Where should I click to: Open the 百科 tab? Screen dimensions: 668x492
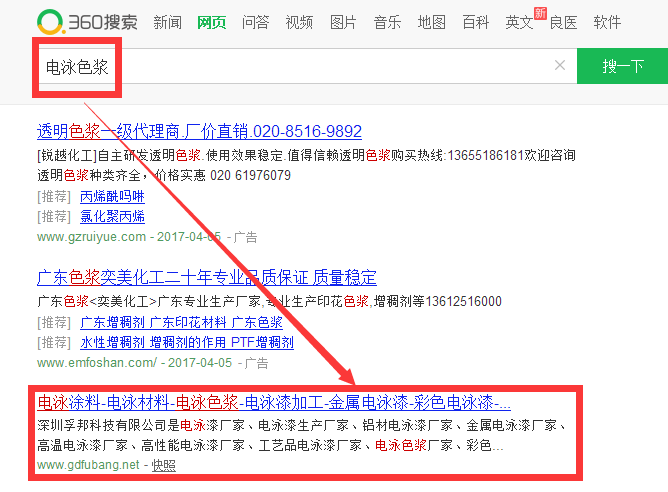pyautogui.click(x=475, y=23)
